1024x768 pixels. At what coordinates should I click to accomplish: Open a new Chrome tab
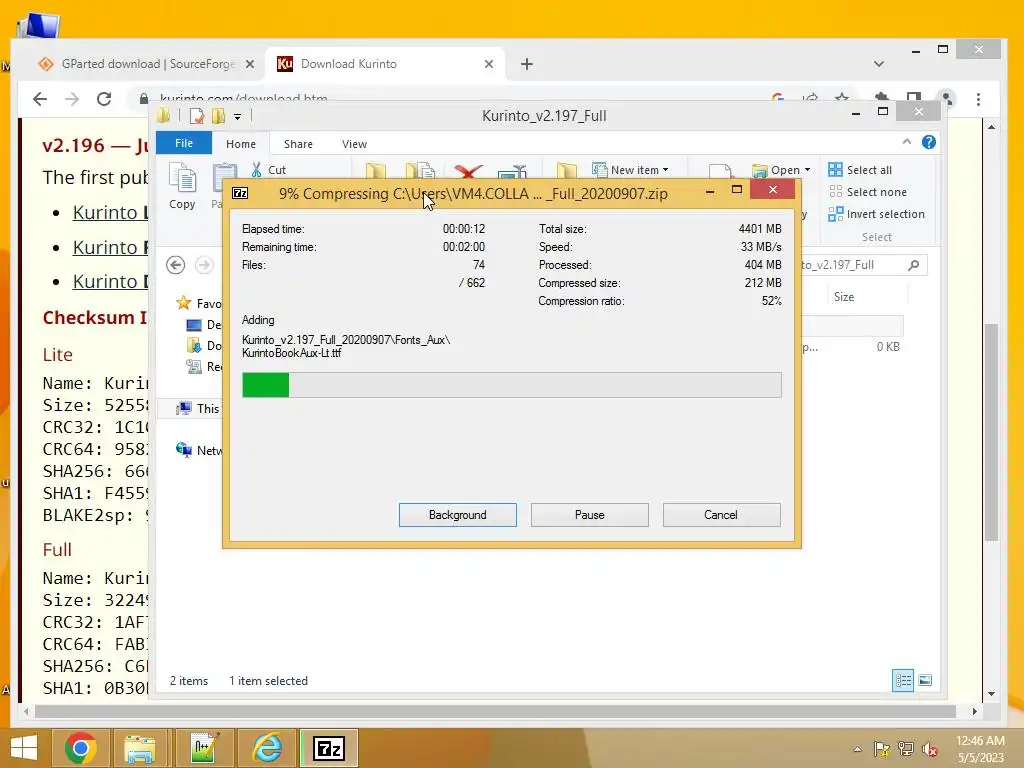pyautogui.click(x=527, y=64)
